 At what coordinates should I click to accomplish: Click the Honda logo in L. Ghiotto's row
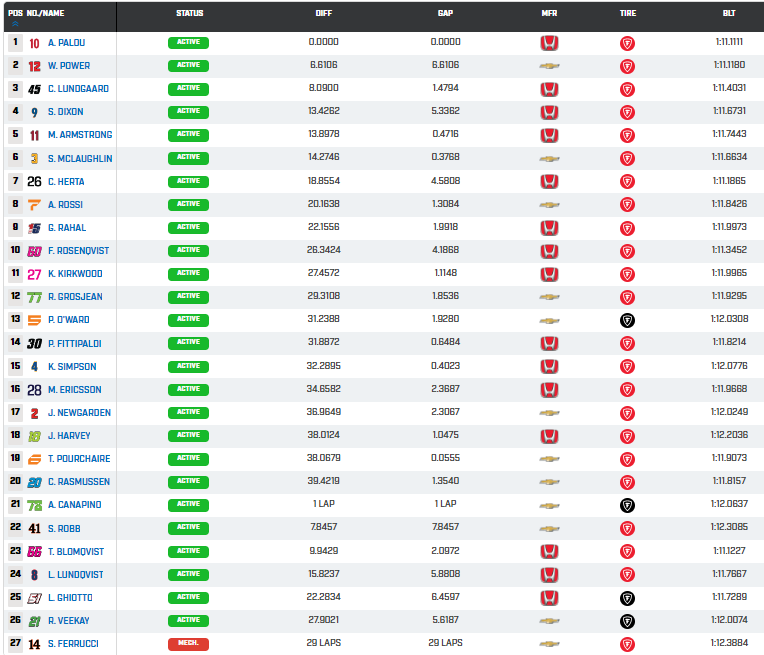point(549,597)
